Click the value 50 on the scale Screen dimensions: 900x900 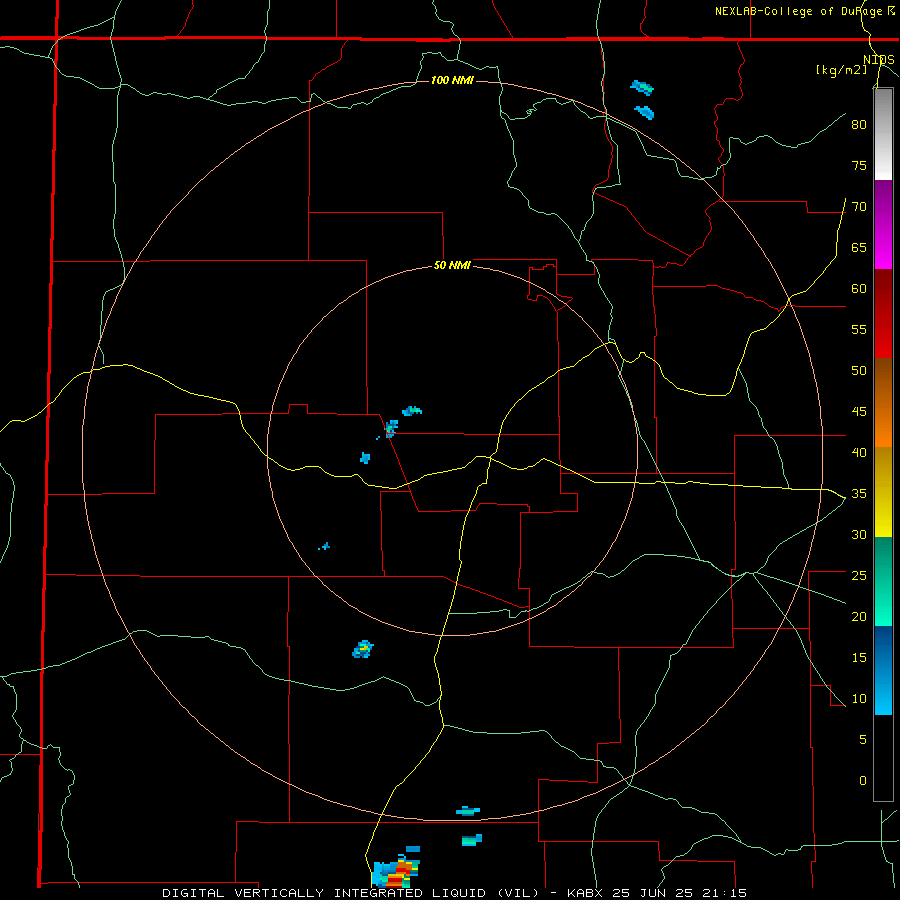click(859, 370)
